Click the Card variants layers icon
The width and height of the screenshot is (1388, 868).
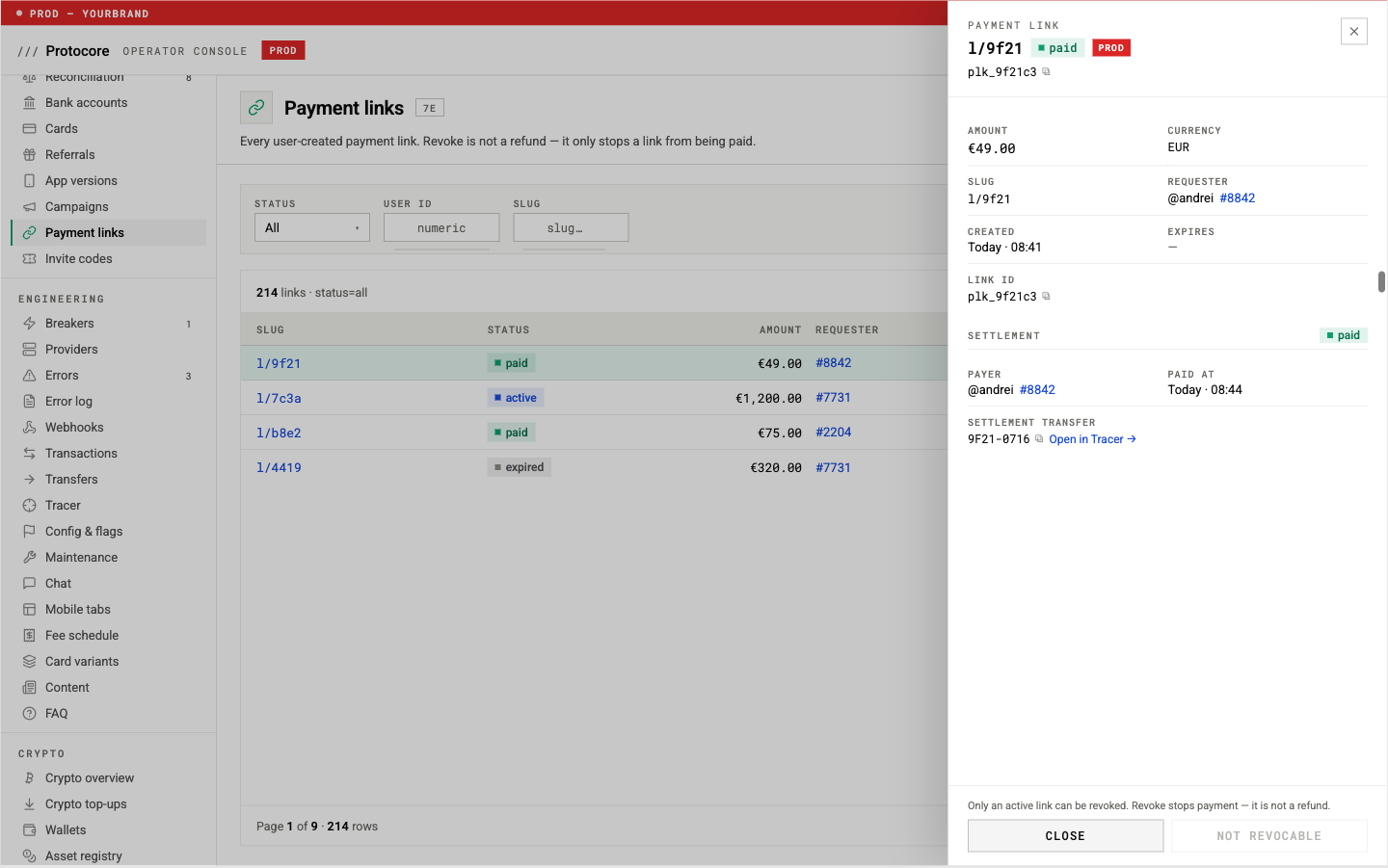[29, 662]
